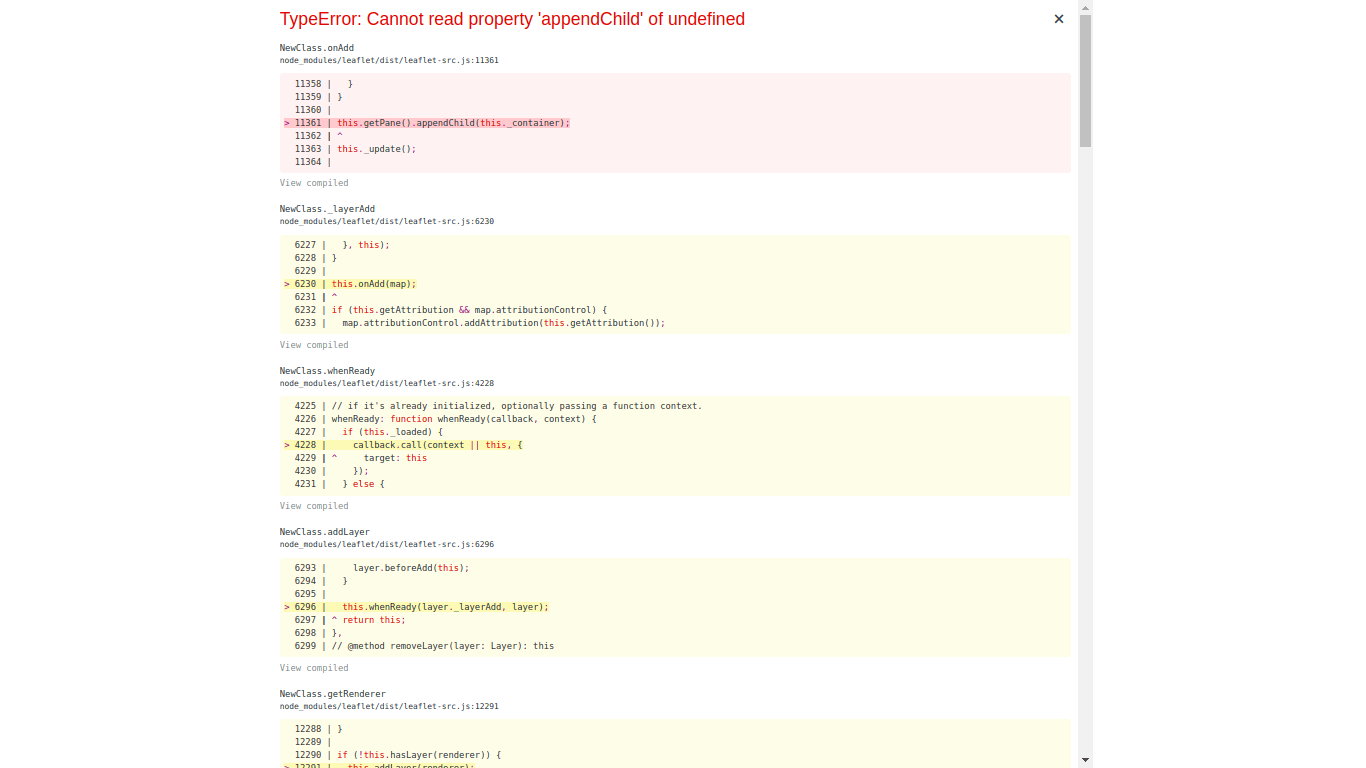The width and height of the screenshot is (1366, 768).
Task: Dismiss the error overlay
Action: [1058, 18]
